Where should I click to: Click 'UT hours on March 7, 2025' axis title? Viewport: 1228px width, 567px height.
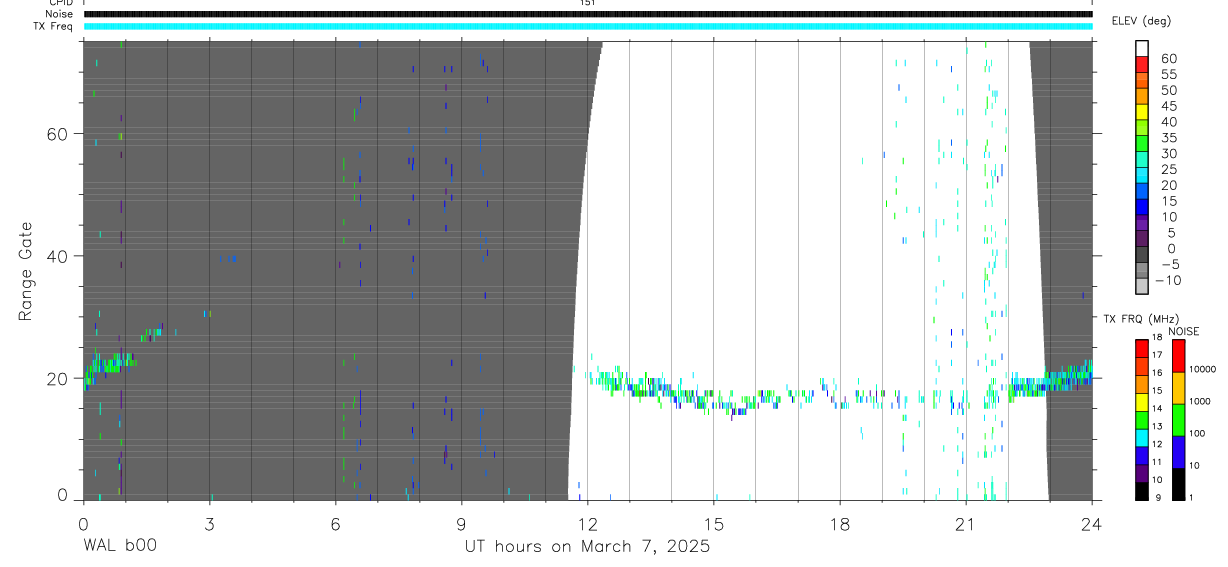click(x=587, y=547)
